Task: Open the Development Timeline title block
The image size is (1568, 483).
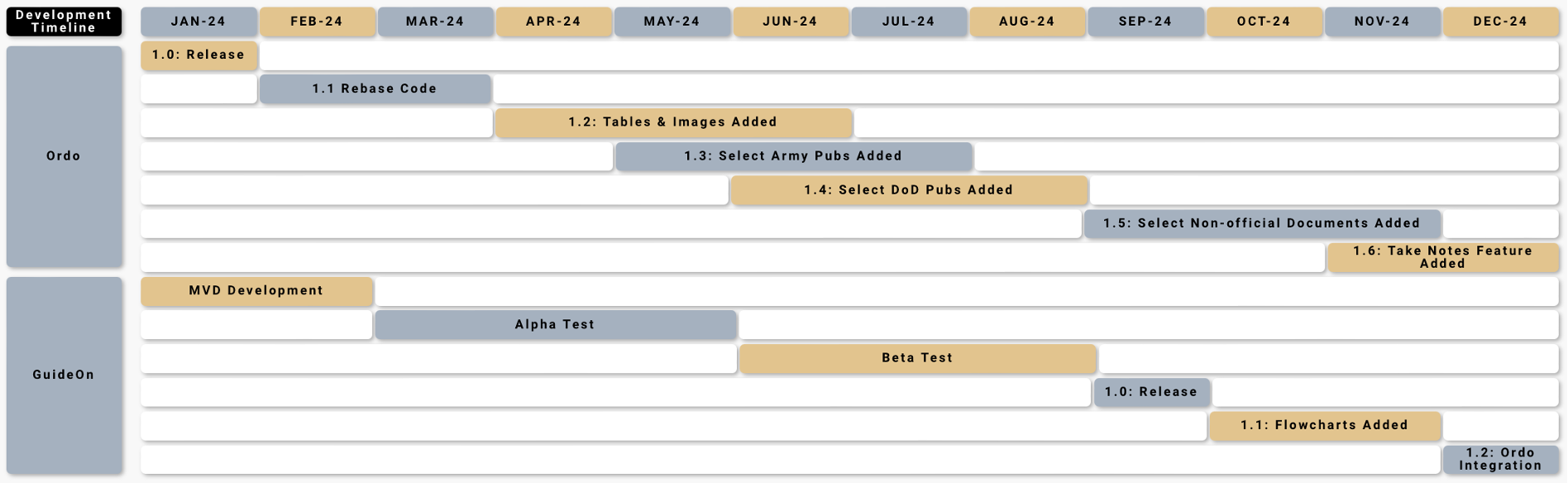Action: coord(64,22)
